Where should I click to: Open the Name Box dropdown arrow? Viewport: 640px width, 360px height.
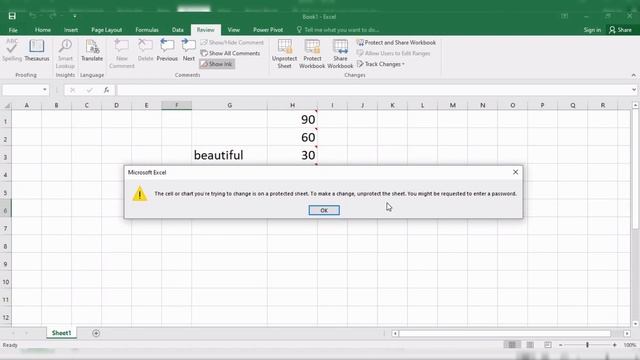(44, 90)
